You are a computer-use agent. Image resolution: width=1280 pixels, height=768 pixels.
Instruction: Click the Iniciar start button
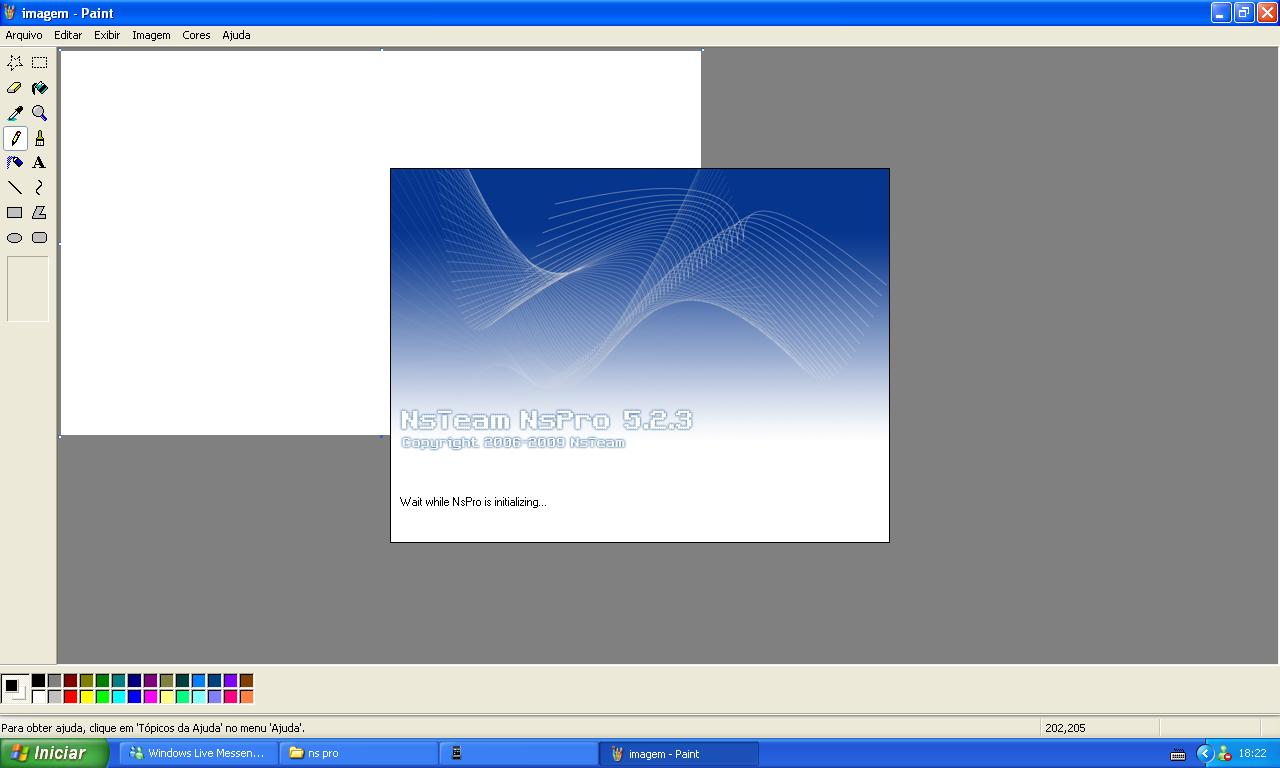pyautogui.click(x=54, y=753)
